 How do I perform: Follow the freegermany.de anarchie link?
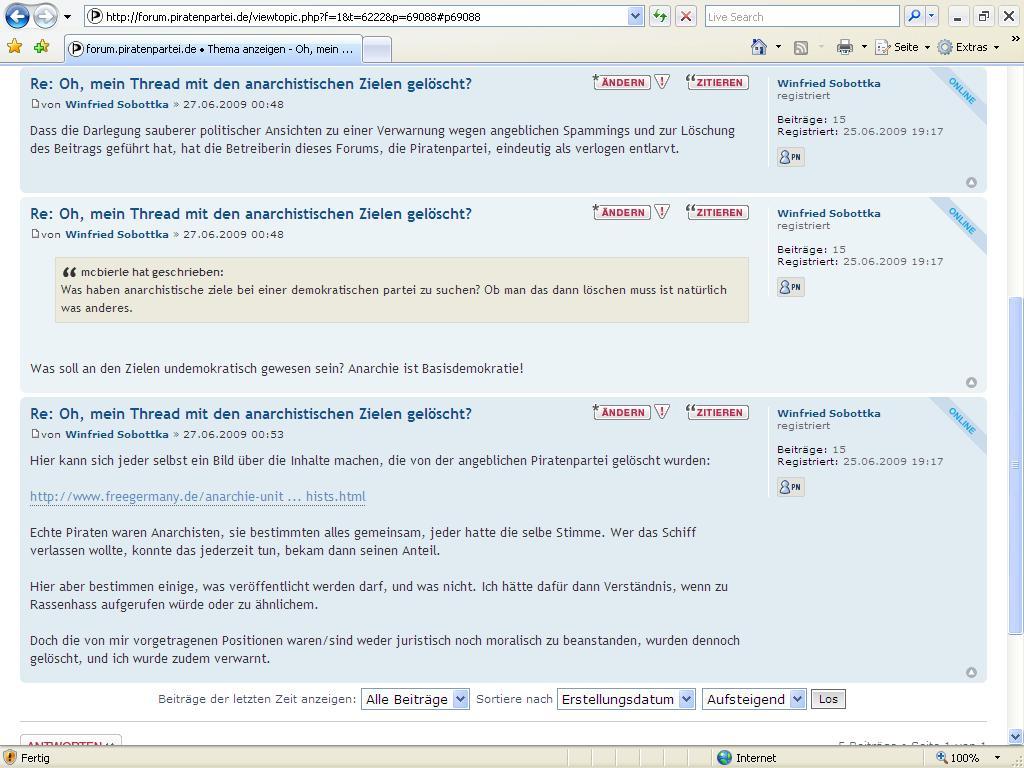coord(198,496)
